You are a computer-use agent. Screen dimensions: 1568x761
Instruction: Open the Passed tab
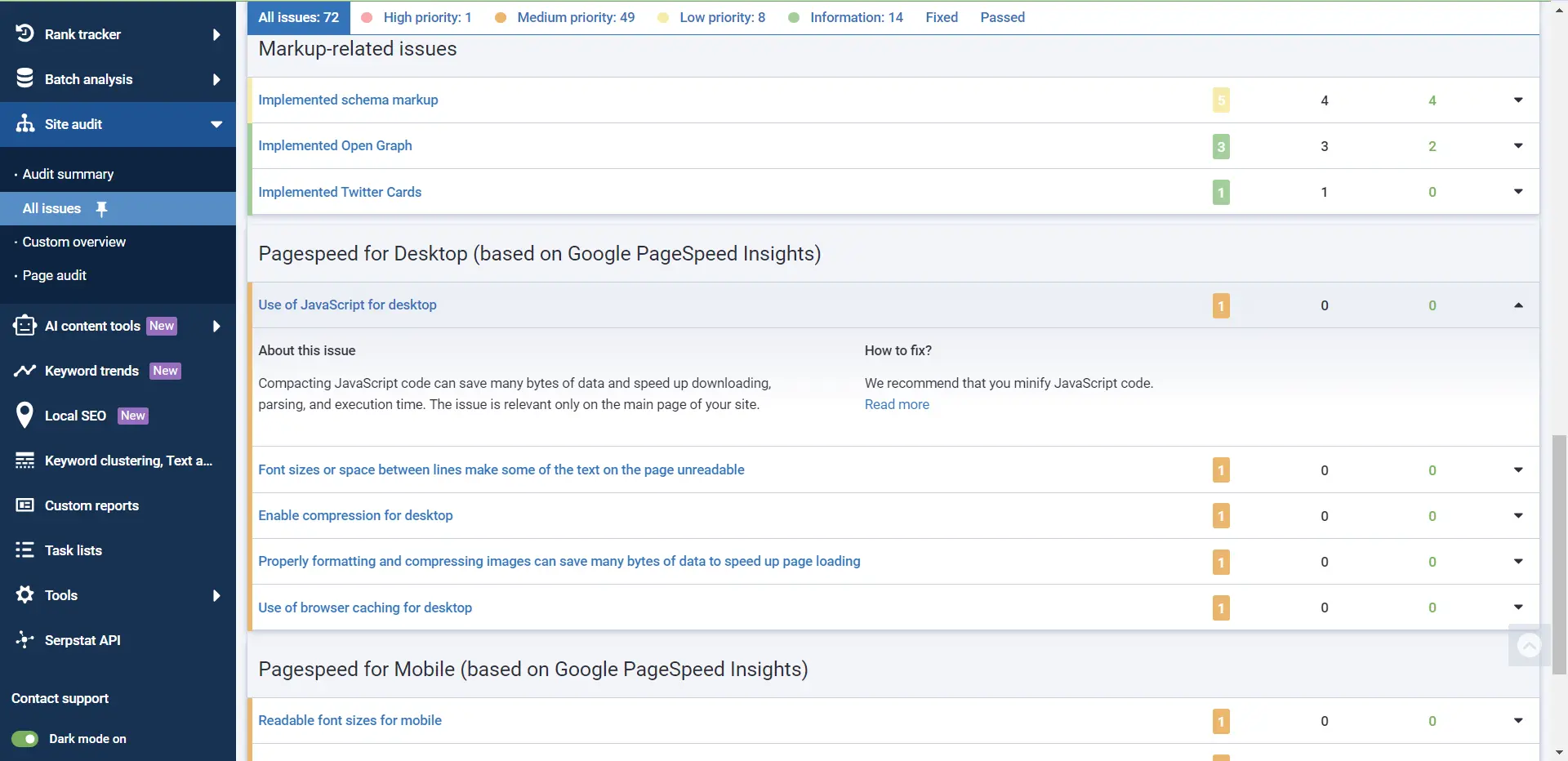tap(1002, 17)
